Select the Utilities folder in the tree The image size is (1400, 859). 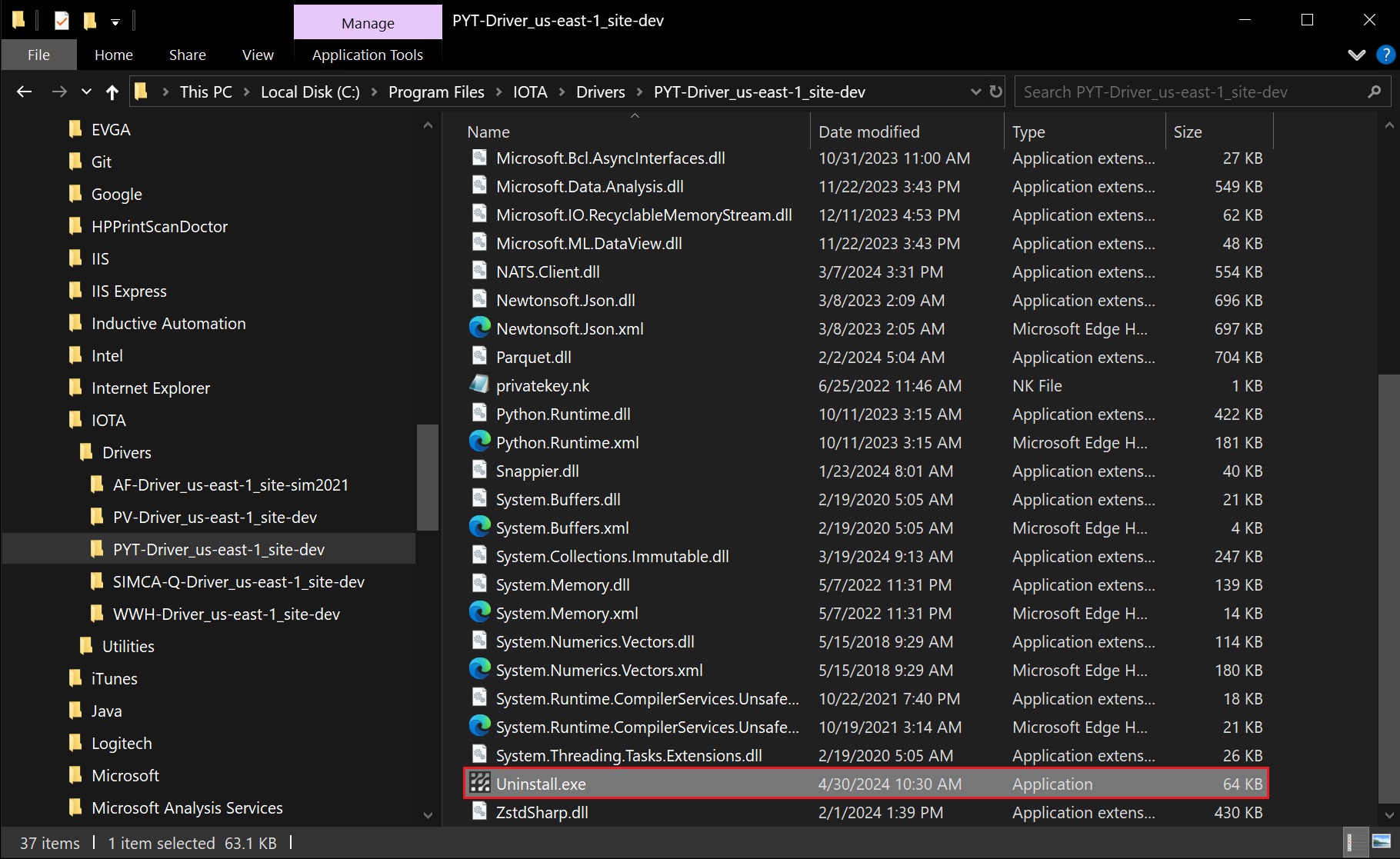128,646
